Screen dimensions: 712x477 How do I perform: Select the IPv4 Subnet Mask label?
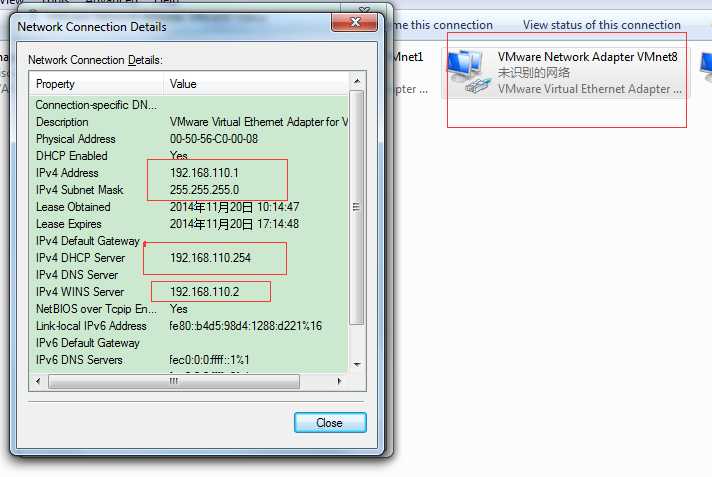point(79,190)
